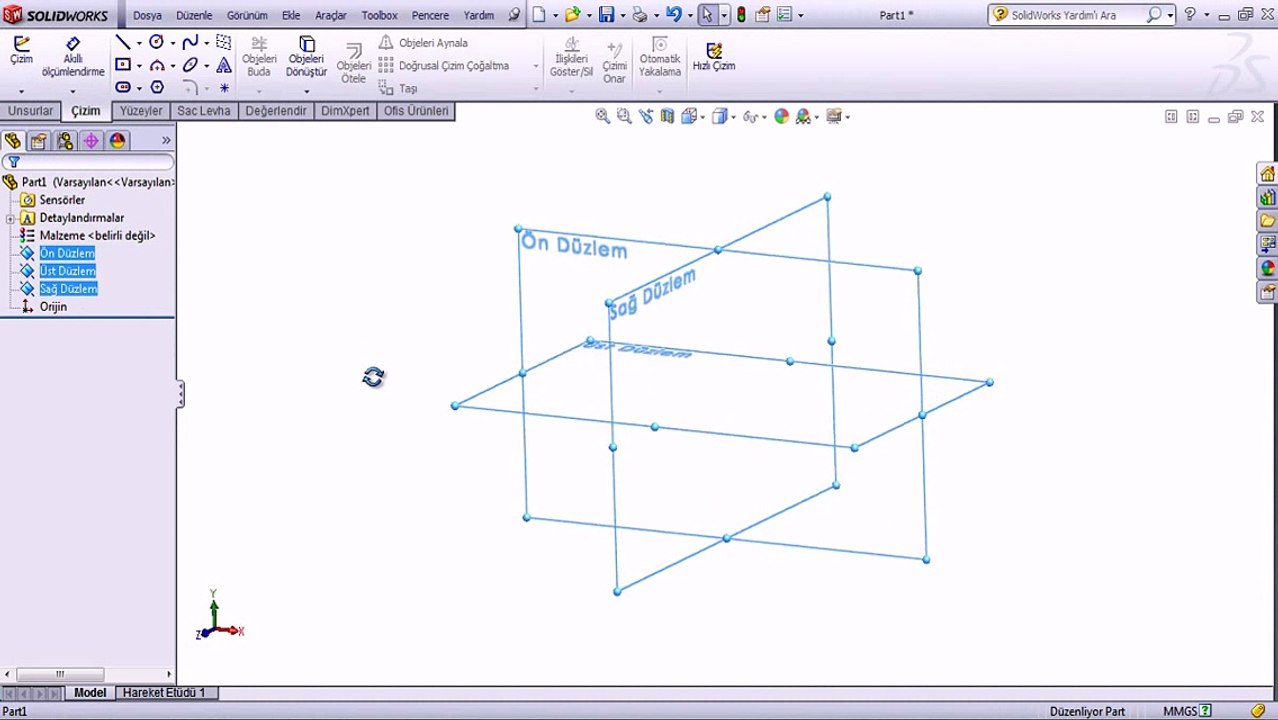1278x720 pixels.
Task: Open the Objeleri Dönüştür dropdown arrow
Action: [x=306, y=91]
